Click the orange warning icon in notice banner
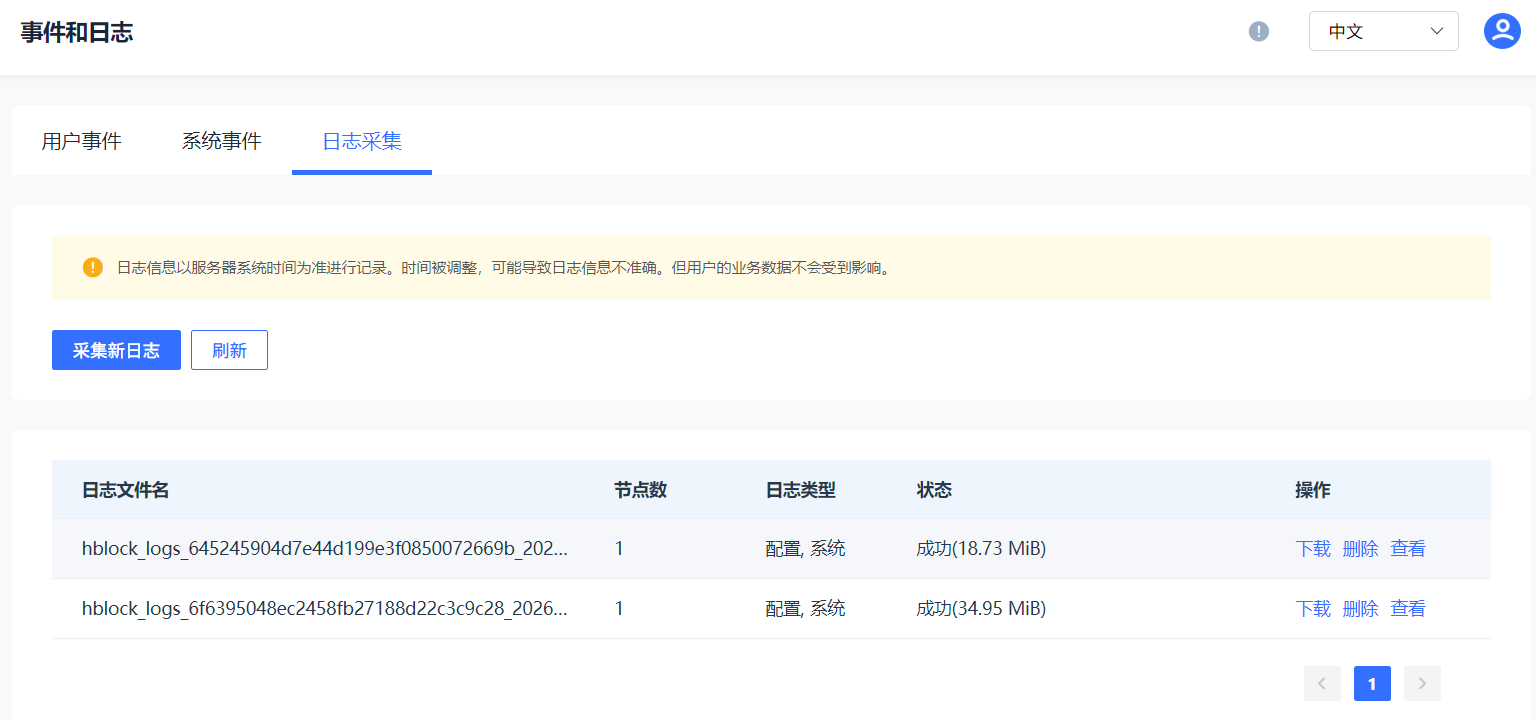1536x720 pixels. [x=93, y=267]
